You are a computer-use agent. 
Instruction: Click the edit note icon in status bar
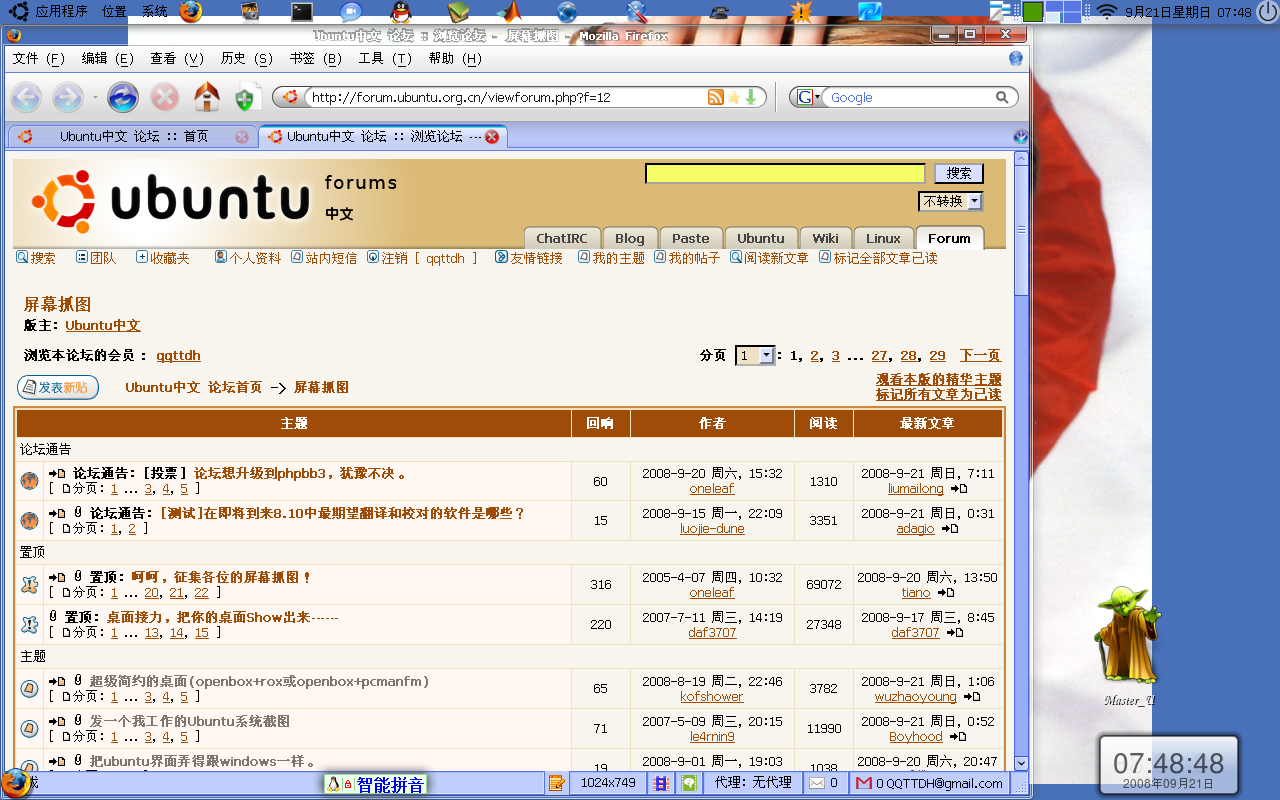tap(557, 783)
